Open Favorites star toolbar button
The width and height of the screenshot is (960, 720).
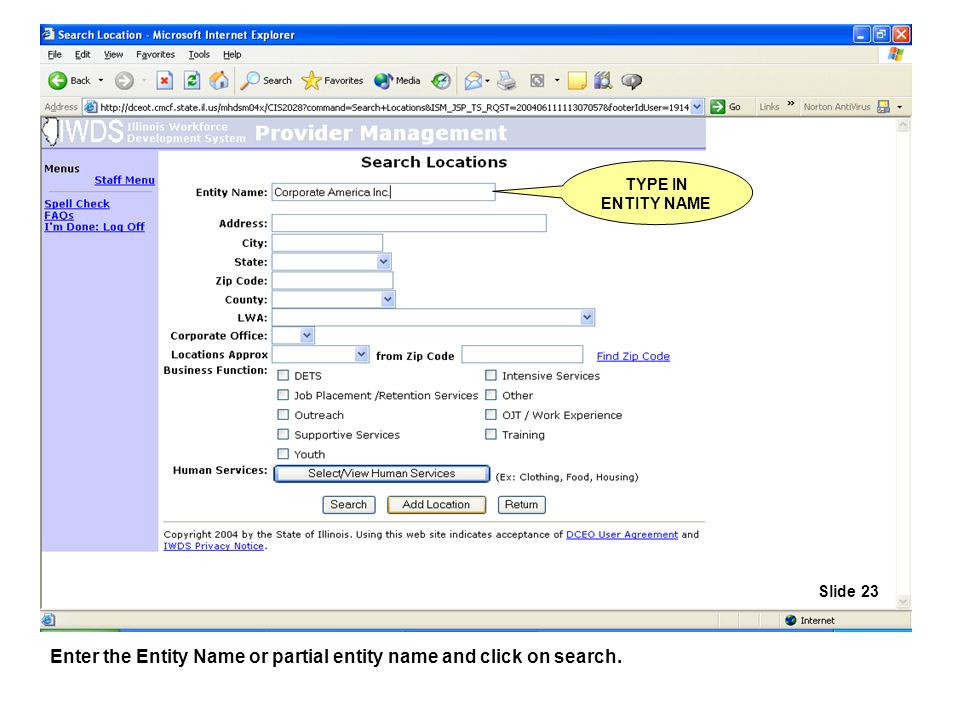pyautogui.click(x=332, y=80)
